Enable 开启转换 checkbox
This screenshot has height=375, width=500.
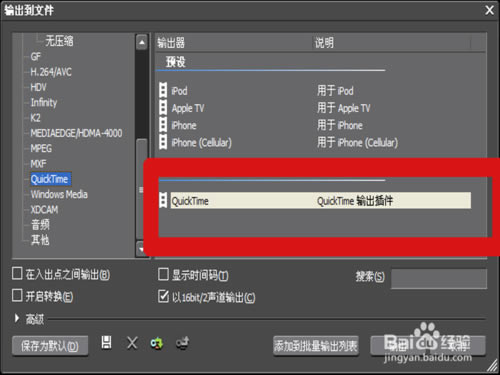[17, 295]
